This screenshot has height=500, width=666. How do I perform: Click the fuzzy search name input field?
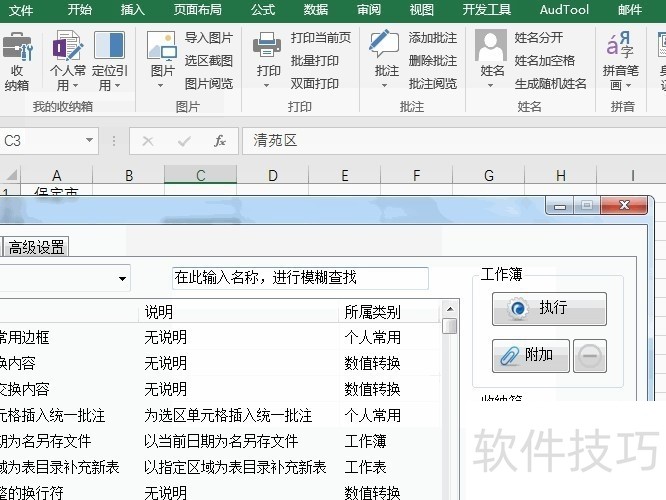tap(300, 278)
